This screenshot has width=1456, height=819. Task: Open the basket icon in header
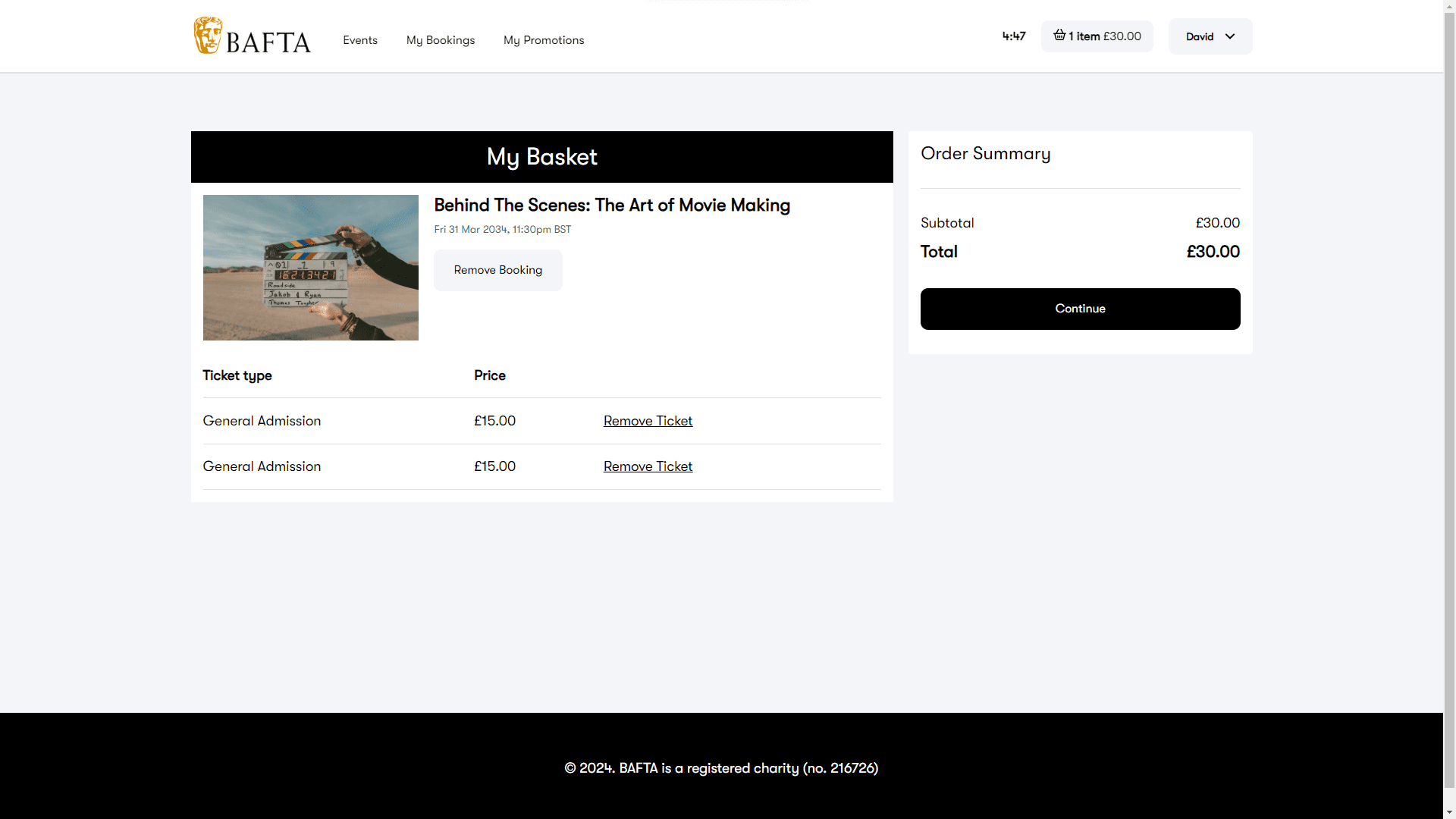click(1059, 36)
